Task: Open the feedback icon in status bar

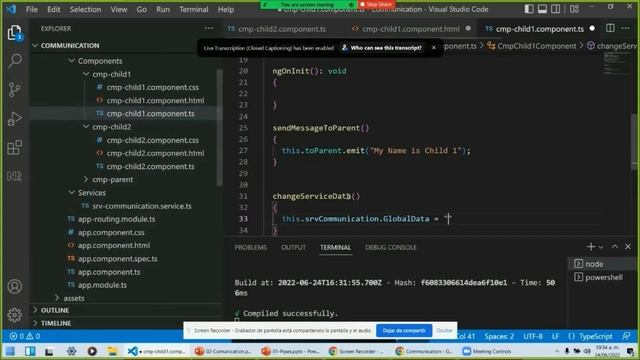Action: tap(626, 336)
